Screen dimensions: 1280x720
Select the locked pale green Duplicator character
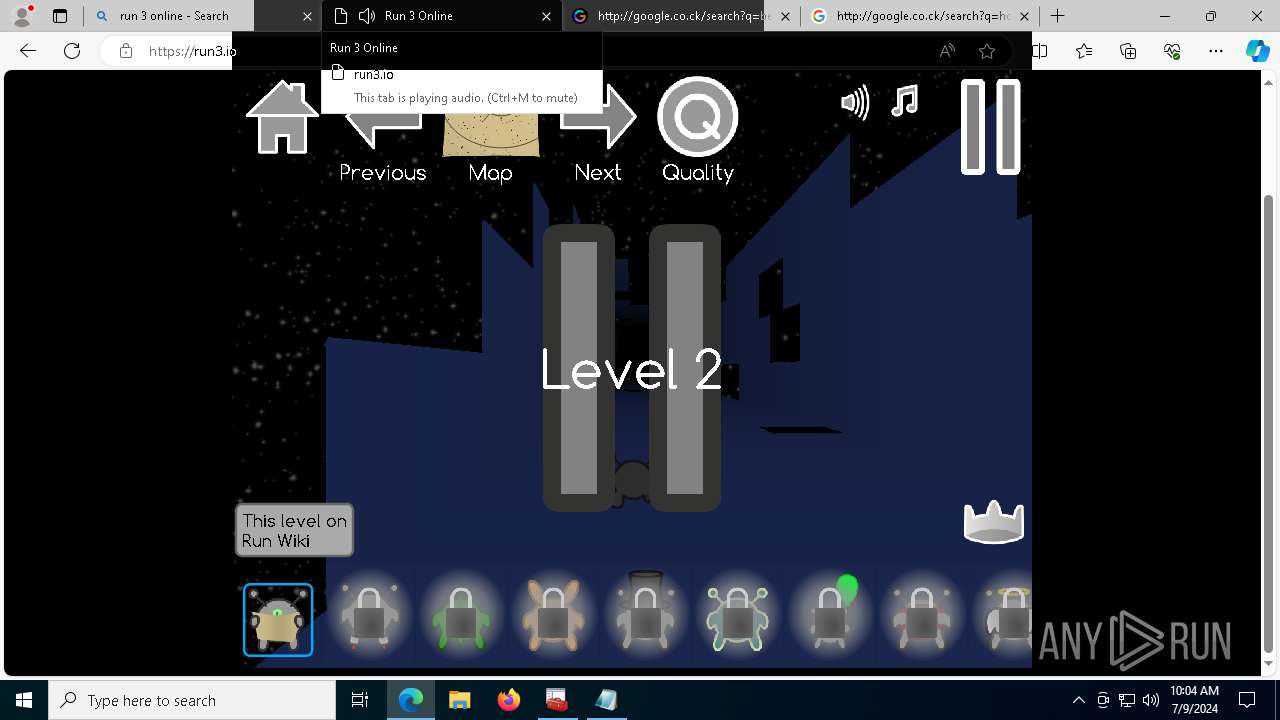pyautogui.click(x=737, y=618)
